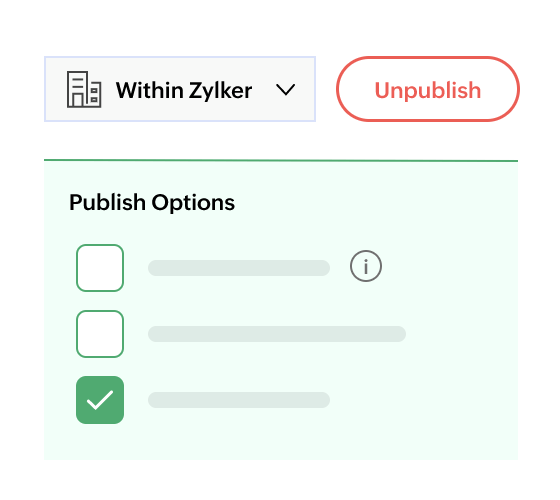Show info tooltip for first publish option
The image size is (560, 500).
click(x=366, y=266)
